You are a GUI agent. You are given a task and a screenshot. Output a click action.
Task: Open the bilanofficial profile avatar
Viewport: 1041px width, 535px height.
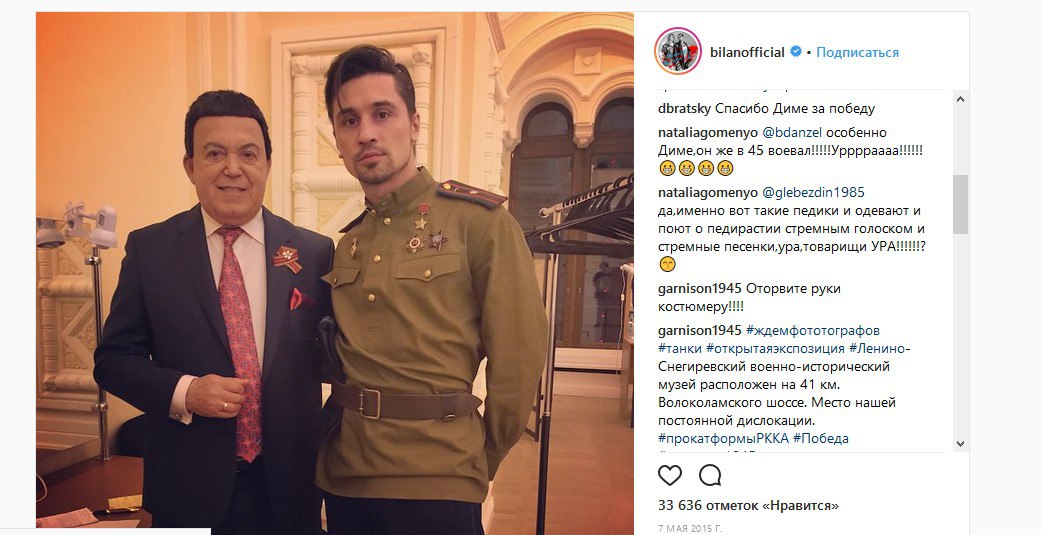point(678,51)
